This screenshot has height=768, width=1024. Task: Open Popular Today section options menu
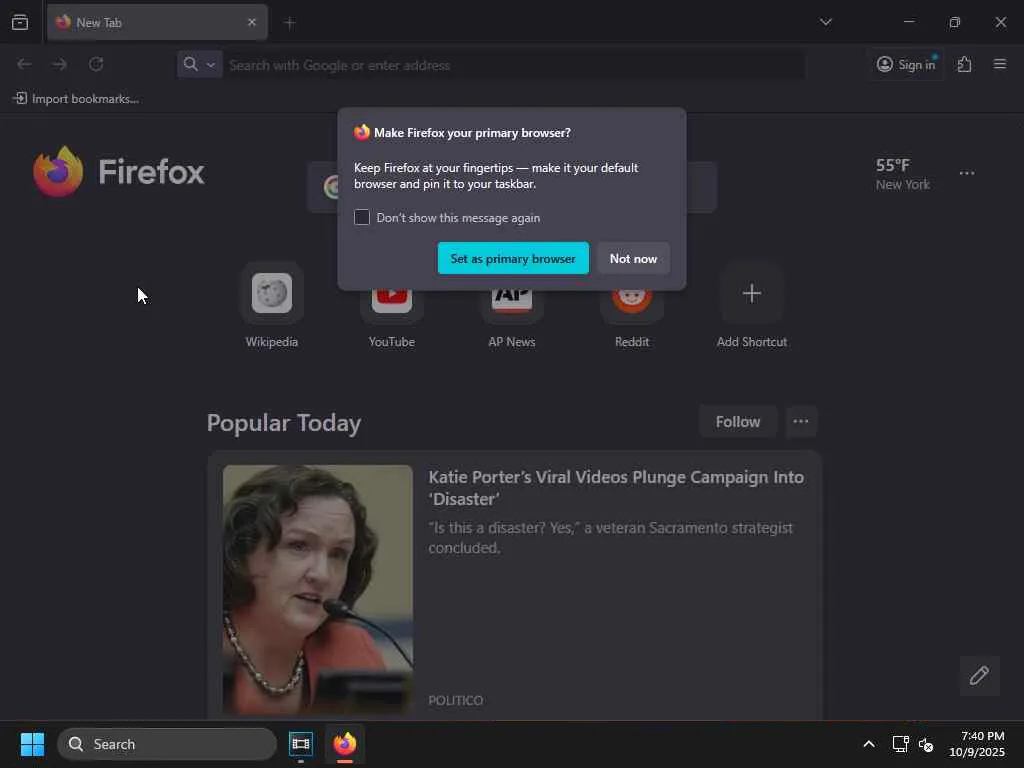[x=801, y=422]
